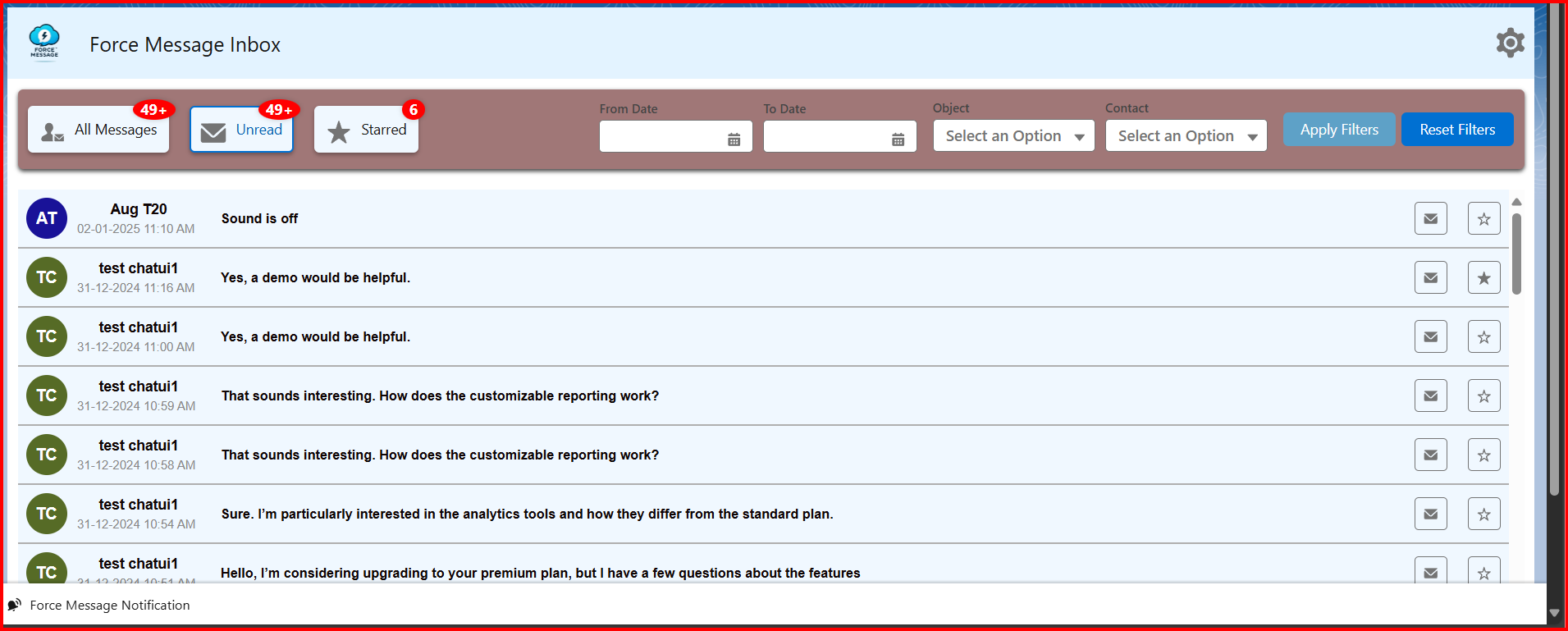Expand the Contact dropdown
The image size is (1568, 631).
(1186, 136)
